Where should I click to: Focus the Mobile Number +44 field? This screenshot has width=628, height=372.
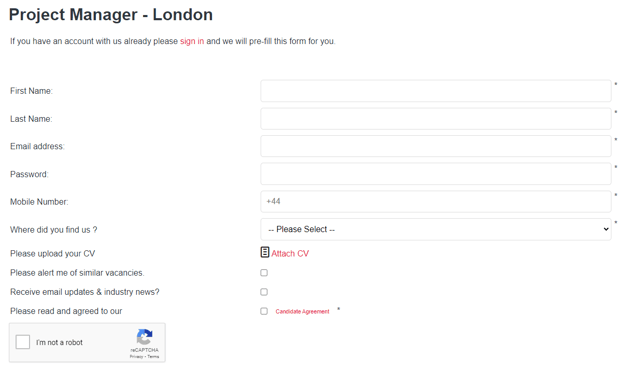[x=436, y=201]
